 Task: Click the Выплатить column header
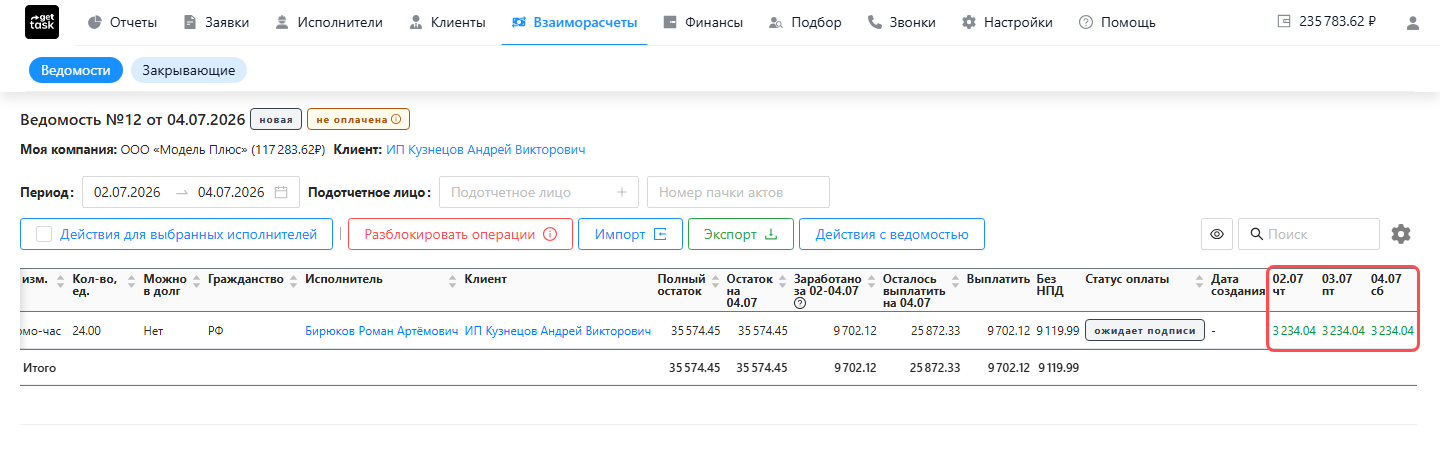pyautogui.click(x=998, y=280)
